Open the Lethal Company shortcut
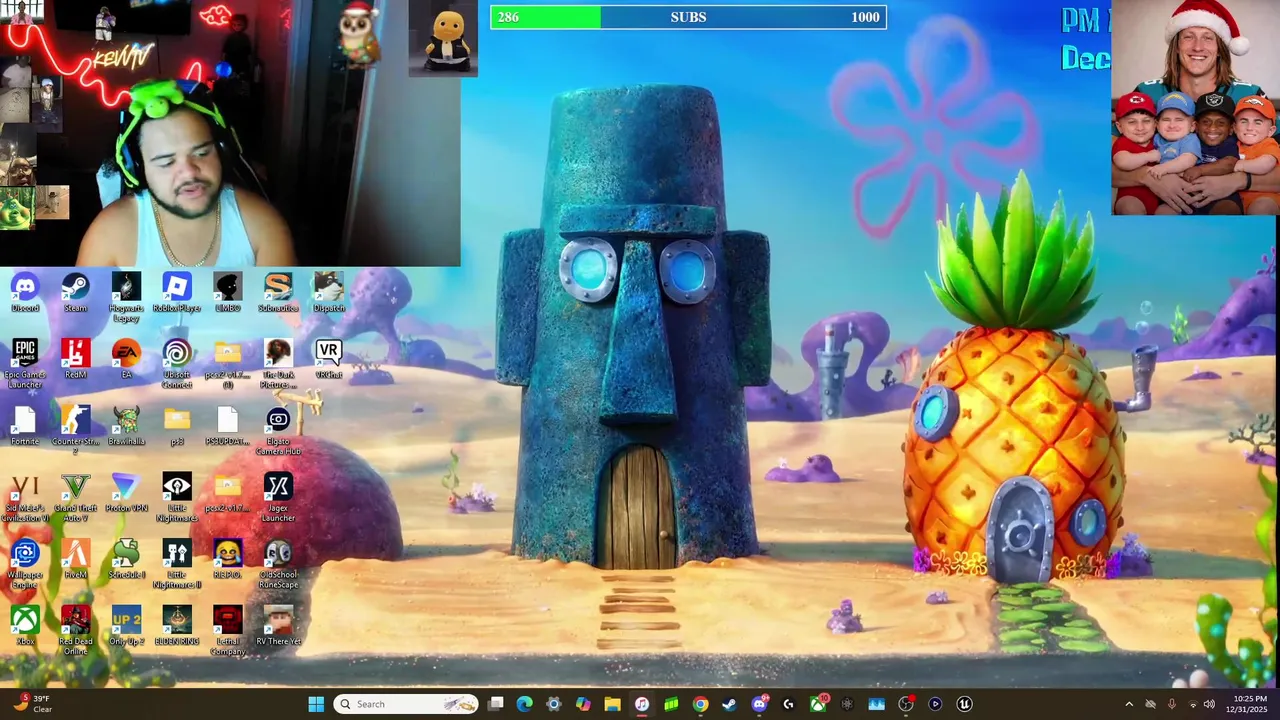The width and height of the screenshot is (1280, 720). tap(227, 630)
